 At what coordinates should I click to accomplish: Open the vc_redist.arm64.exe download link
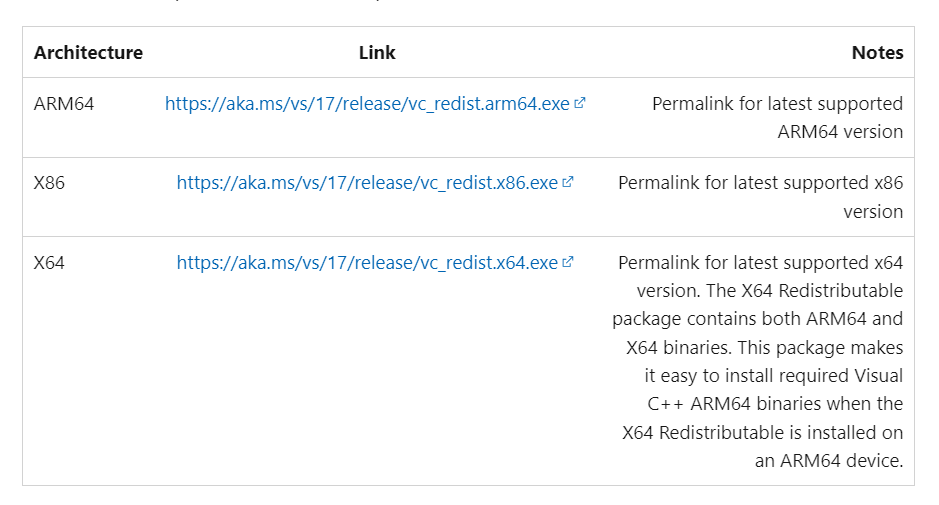point(367,104)
